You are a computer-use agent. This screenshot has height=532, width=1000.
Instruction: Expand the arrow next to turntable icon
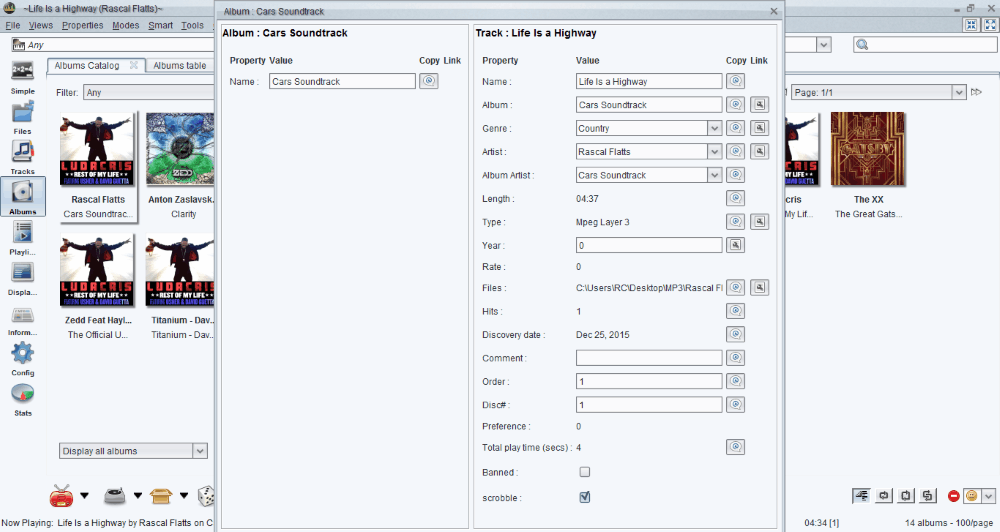(x=137, y=496)
